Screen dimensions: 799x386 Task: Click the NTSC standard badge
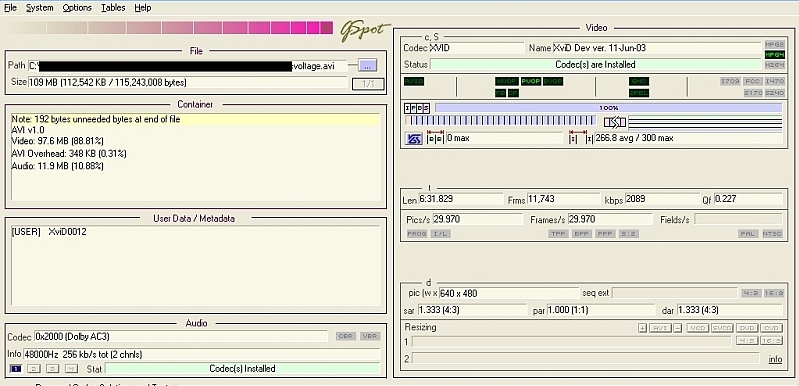click(x=772, y=234)
